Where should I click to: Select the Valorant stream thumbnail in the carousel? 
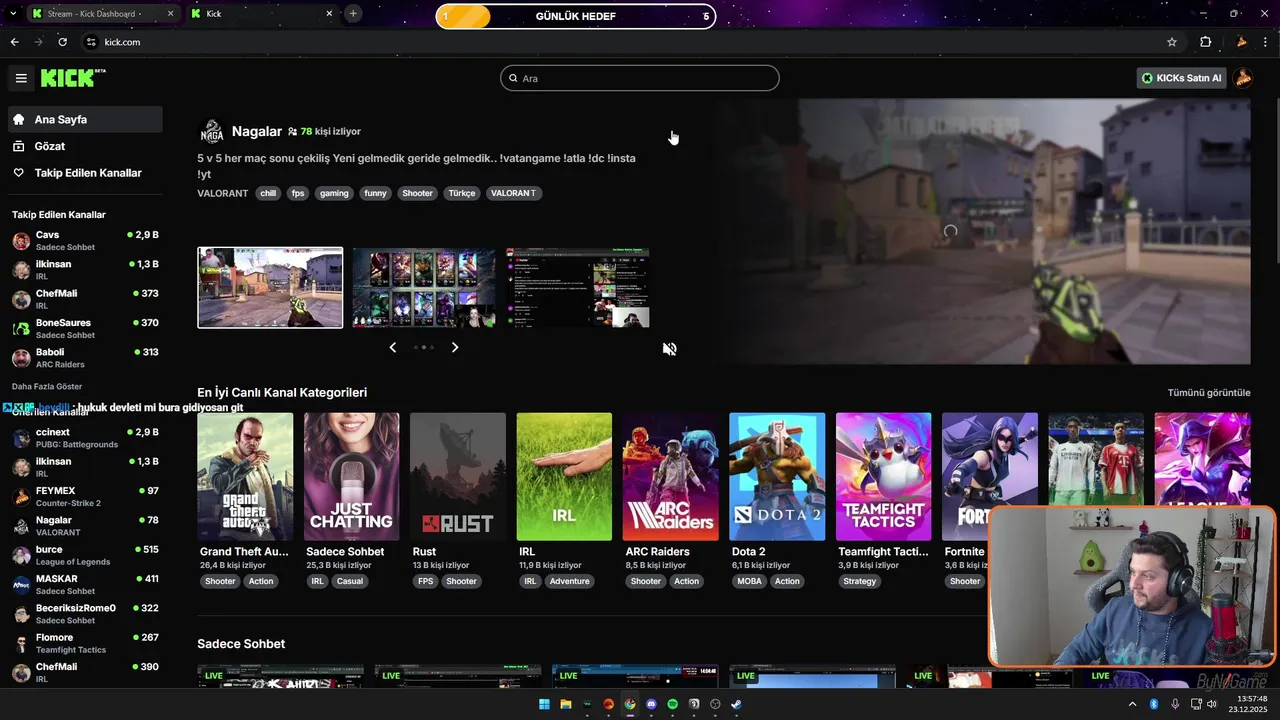[x=270, y=288]
